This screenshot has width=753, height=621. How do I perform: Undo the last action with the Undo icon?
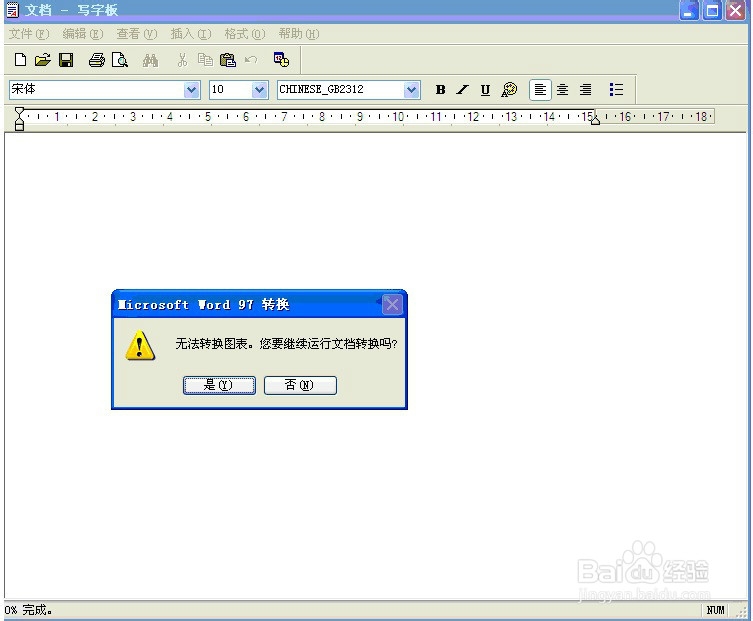(251, 60)
